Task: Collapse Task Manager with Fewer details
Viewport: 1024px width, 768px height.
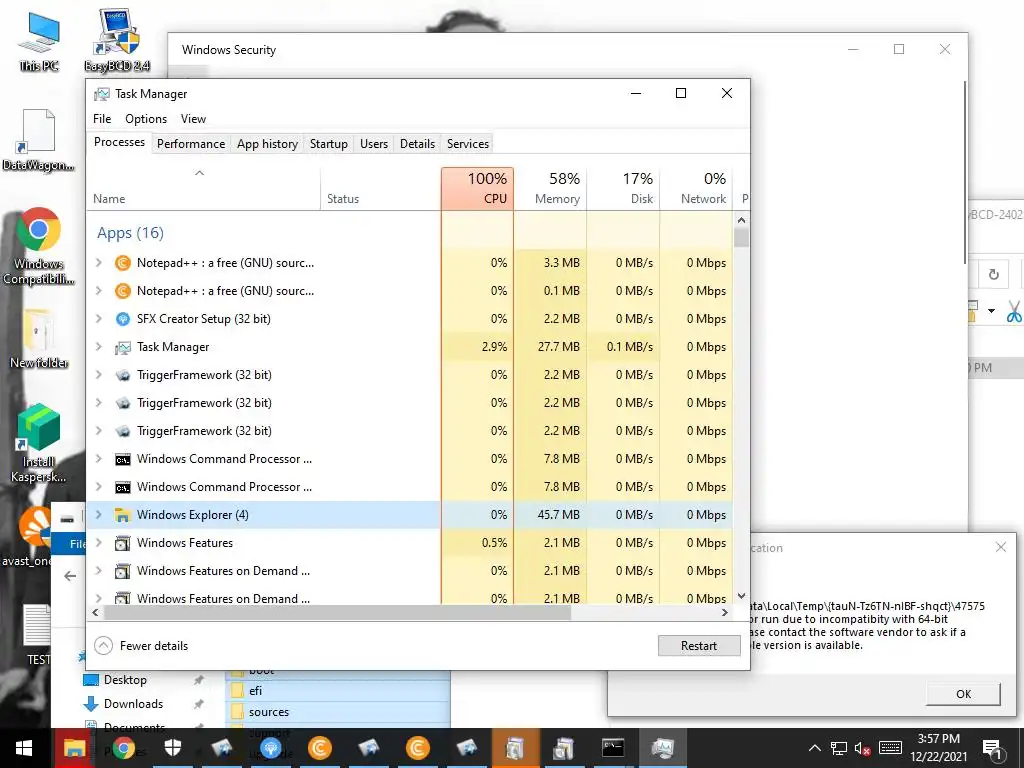Action: (x=141, y=646)
